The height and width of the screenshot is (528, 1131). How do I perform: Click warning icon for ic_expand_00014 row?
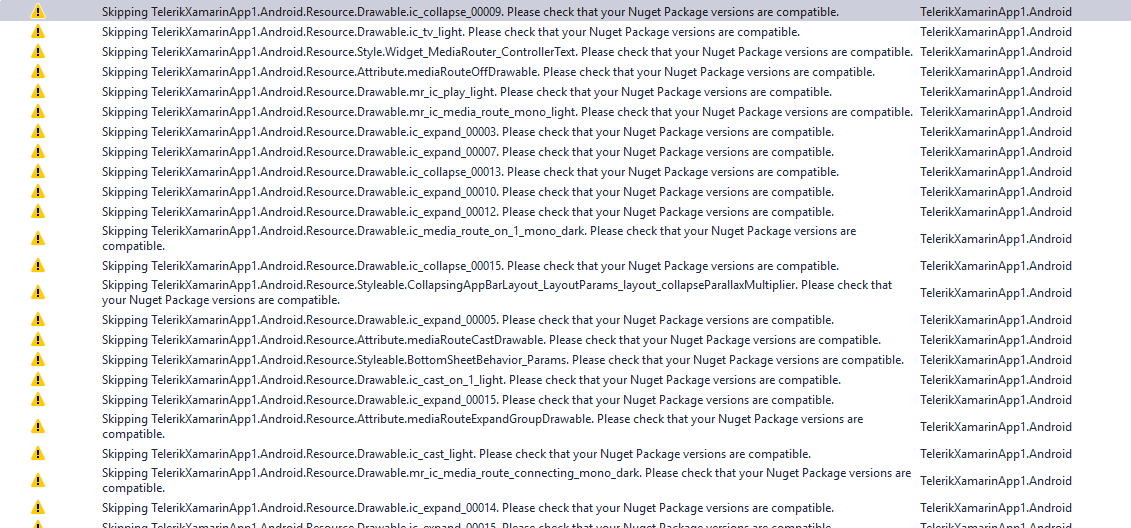[38, 508]
